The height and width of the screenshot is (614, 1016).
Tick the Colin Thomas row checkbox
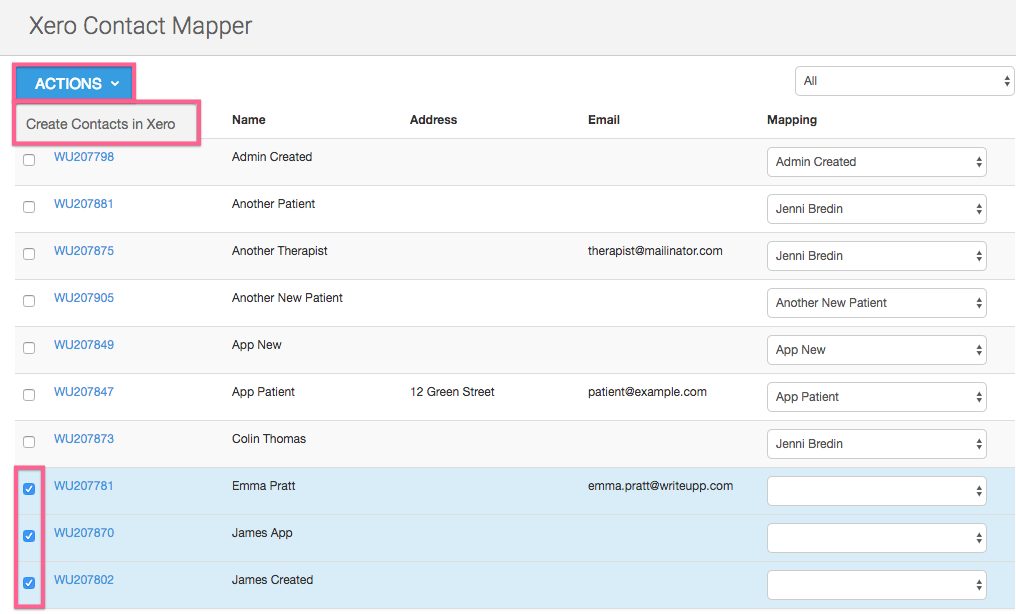29,442
